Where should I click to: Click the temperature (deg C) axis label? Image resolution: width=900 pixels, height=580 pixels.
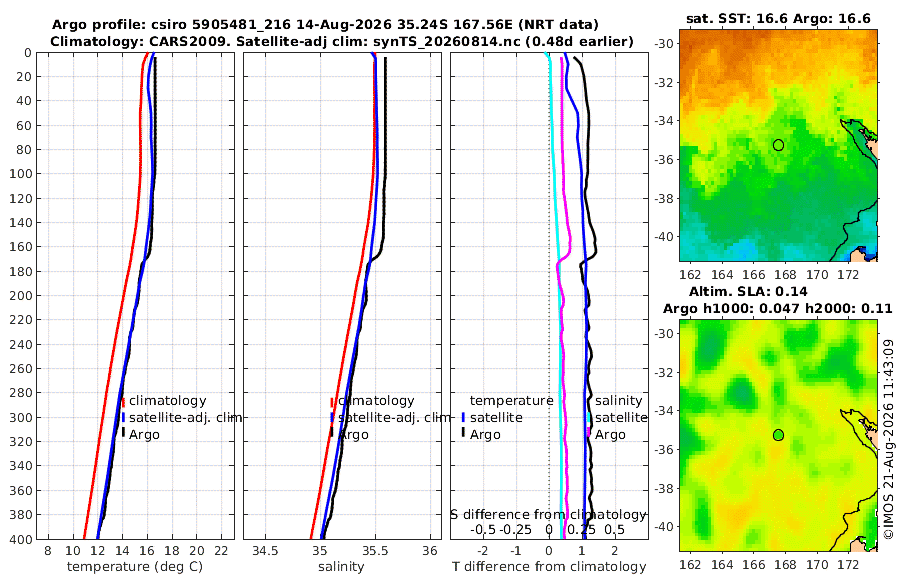pyautogui.click(x=135, y=567)
